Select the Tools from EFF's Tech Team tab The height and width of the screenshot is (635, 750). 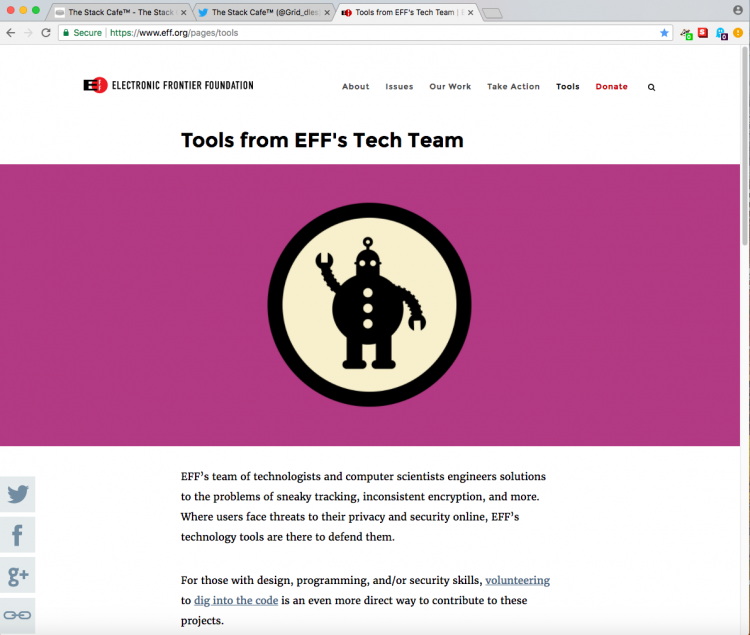tap(407, 12)
